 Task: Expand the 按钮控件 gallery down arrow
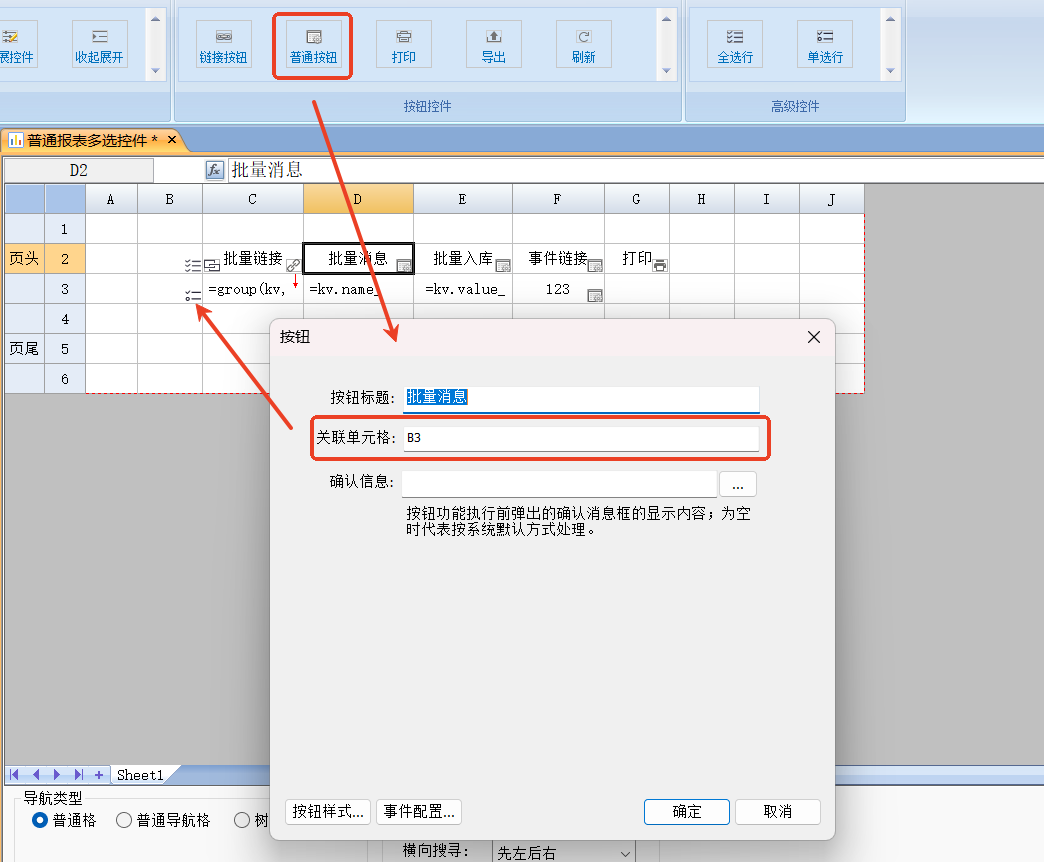(666, 70)
